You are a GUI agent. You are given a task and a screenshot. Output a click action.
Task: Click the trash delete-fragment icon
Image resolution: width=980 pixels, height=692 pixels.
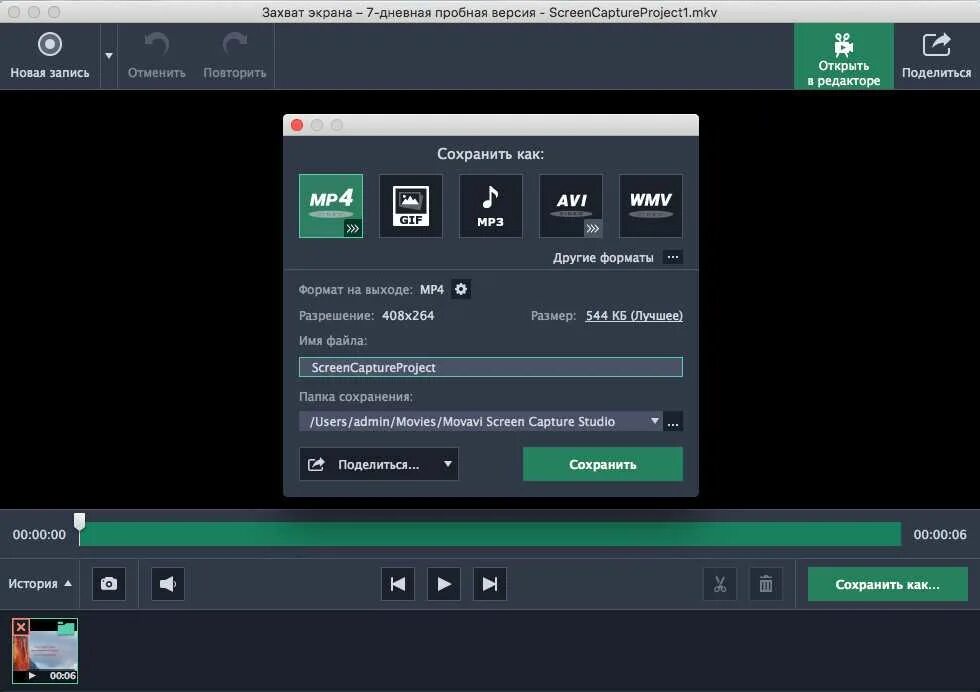tap(766, 584)
